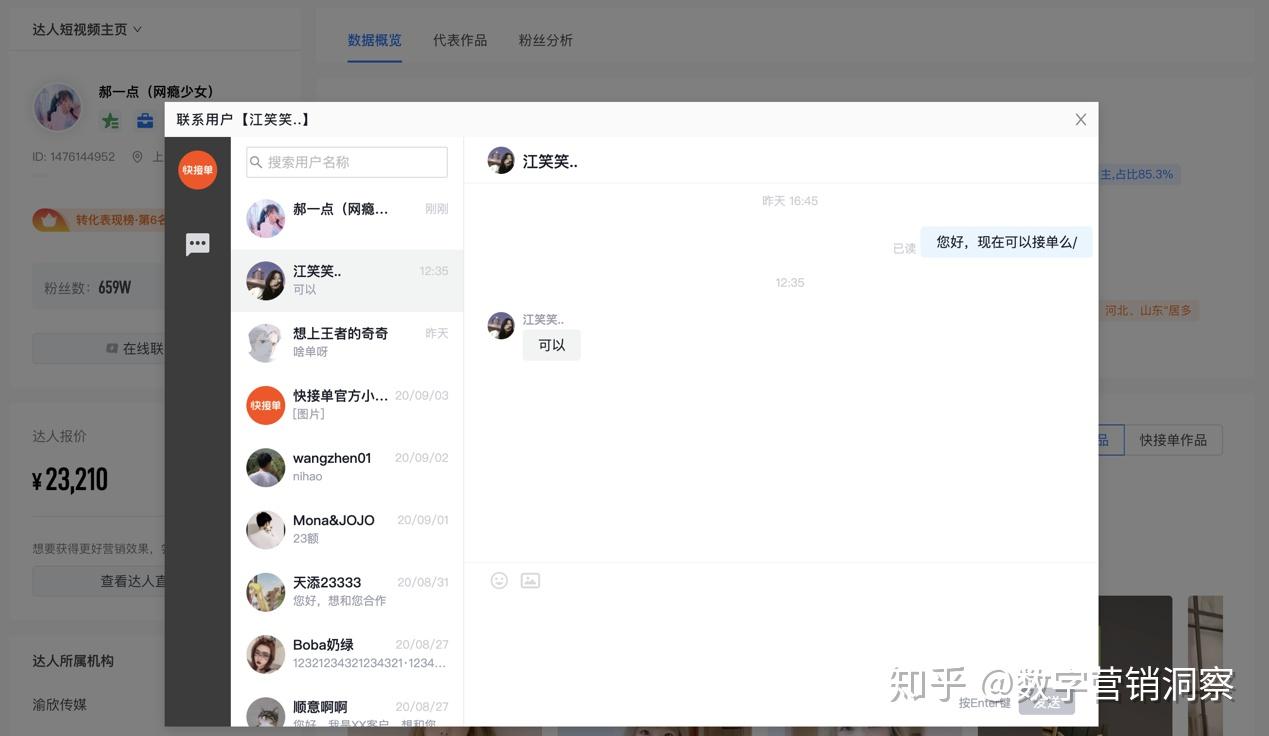
Task: Click the 已读 read status label
Action: coord(904,248)
